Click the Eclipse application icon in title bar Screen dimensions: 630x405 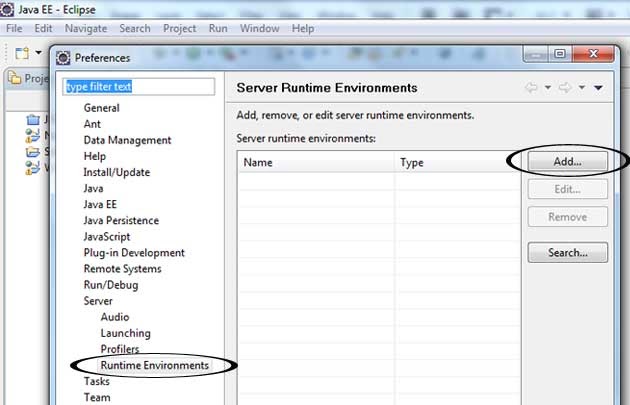coord(7,9)
